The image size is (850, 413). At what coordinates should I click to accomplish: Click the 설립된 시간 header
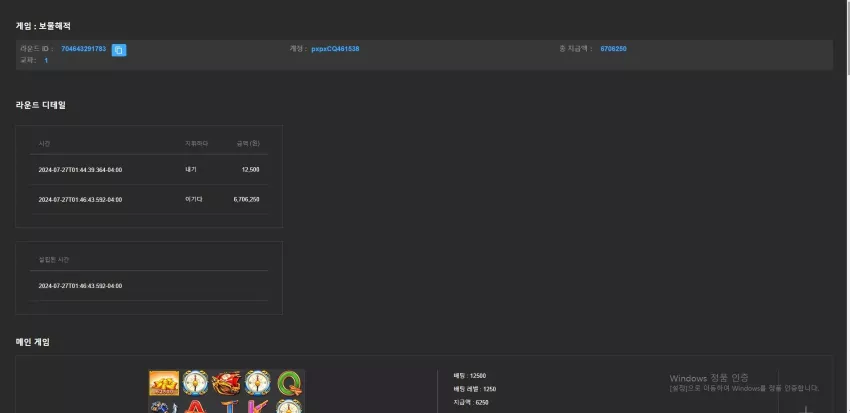pyautogui.click(x=54, y=260)
